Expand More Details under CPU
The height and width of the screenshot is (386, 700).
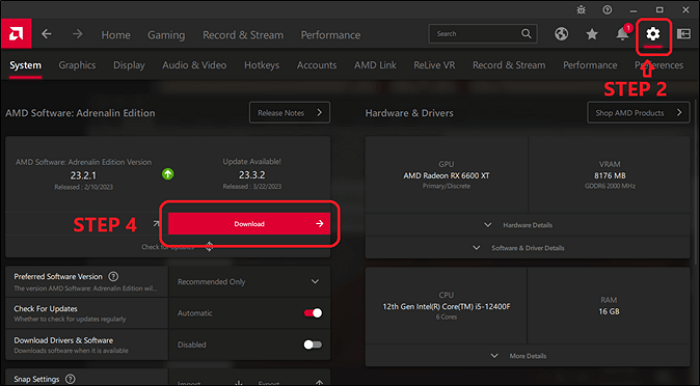pyautogui.click(x=528, y=356)
